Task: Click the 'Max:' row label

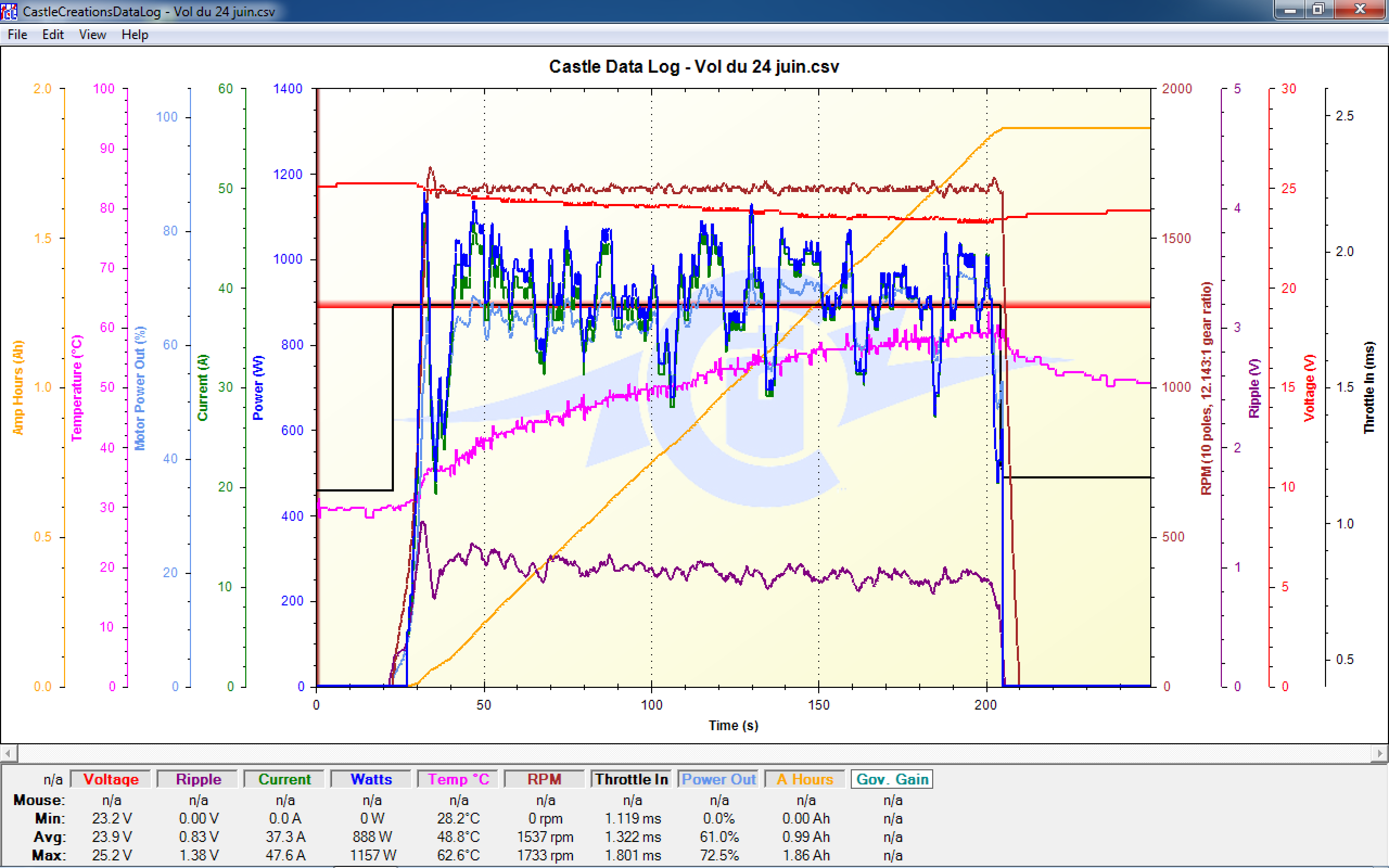Action: click(x=49, y=855)
